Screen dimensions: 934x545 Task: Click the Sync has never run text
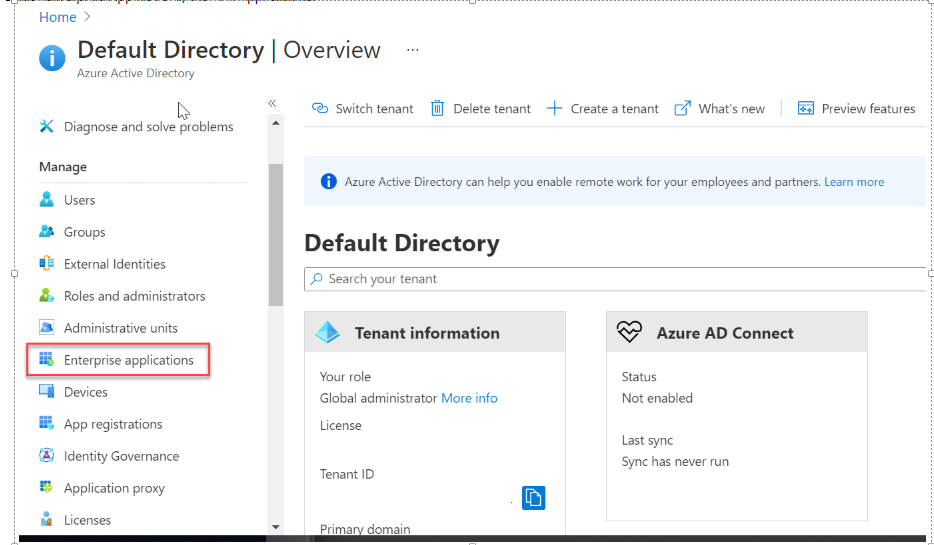675,462
